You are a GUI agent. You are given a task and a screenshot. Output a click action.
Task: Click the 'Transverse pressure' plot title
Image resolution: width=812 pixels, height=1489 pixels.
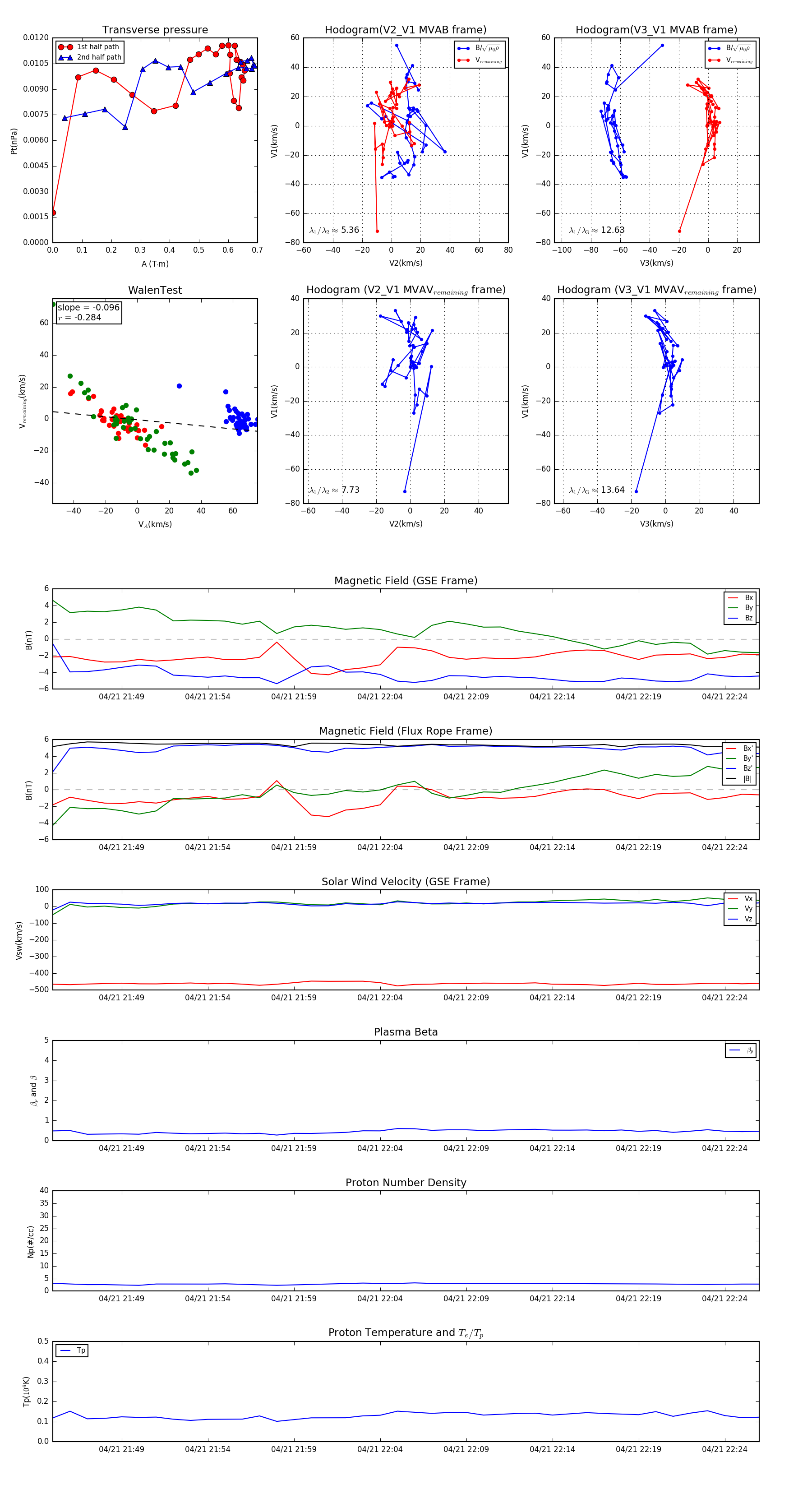155,30
